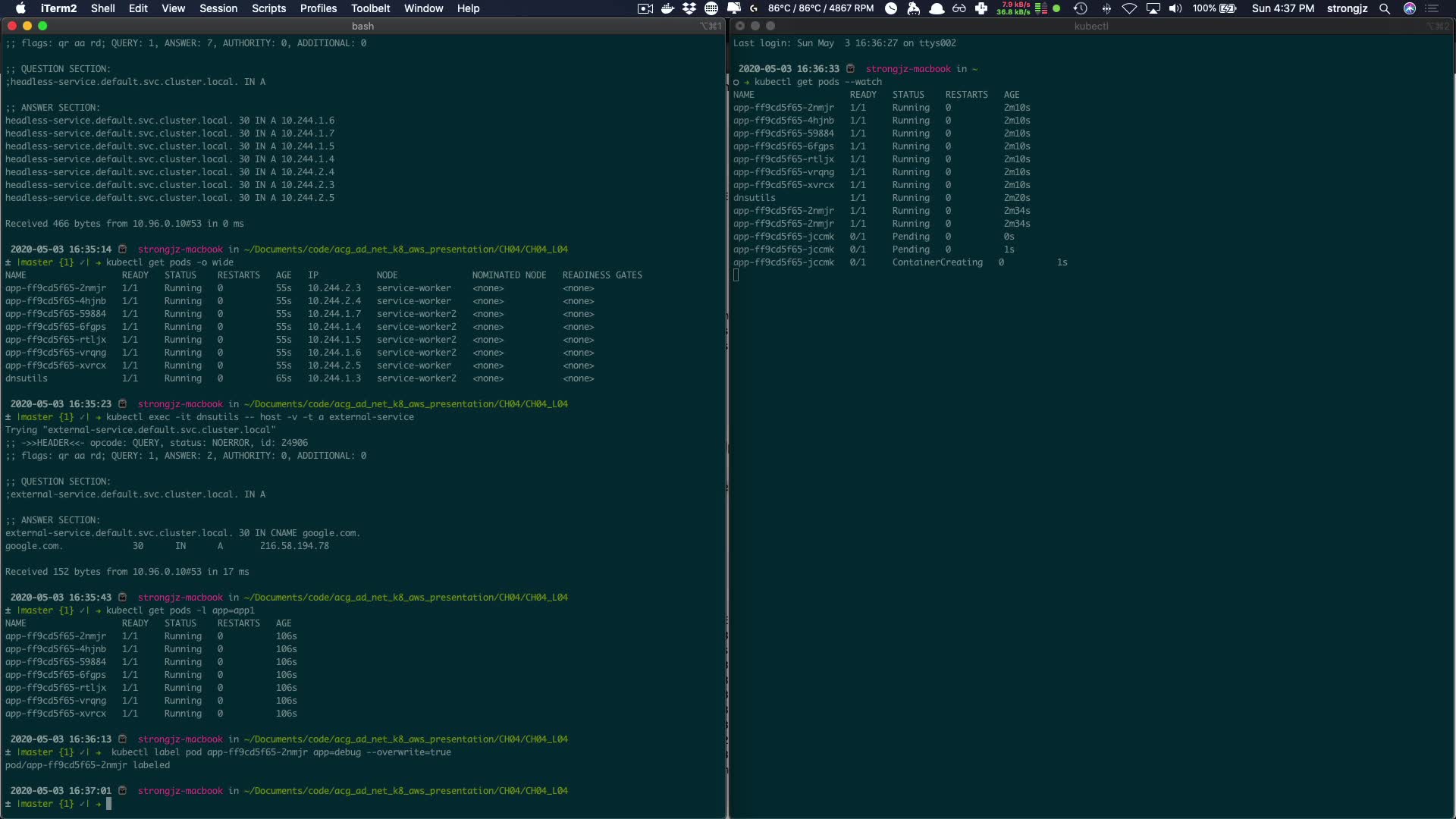Image resolution: width=1456 pixels, height=819 pixels.
Task: Click the Dropbox icon in menu bar
Action: point(689,8)
